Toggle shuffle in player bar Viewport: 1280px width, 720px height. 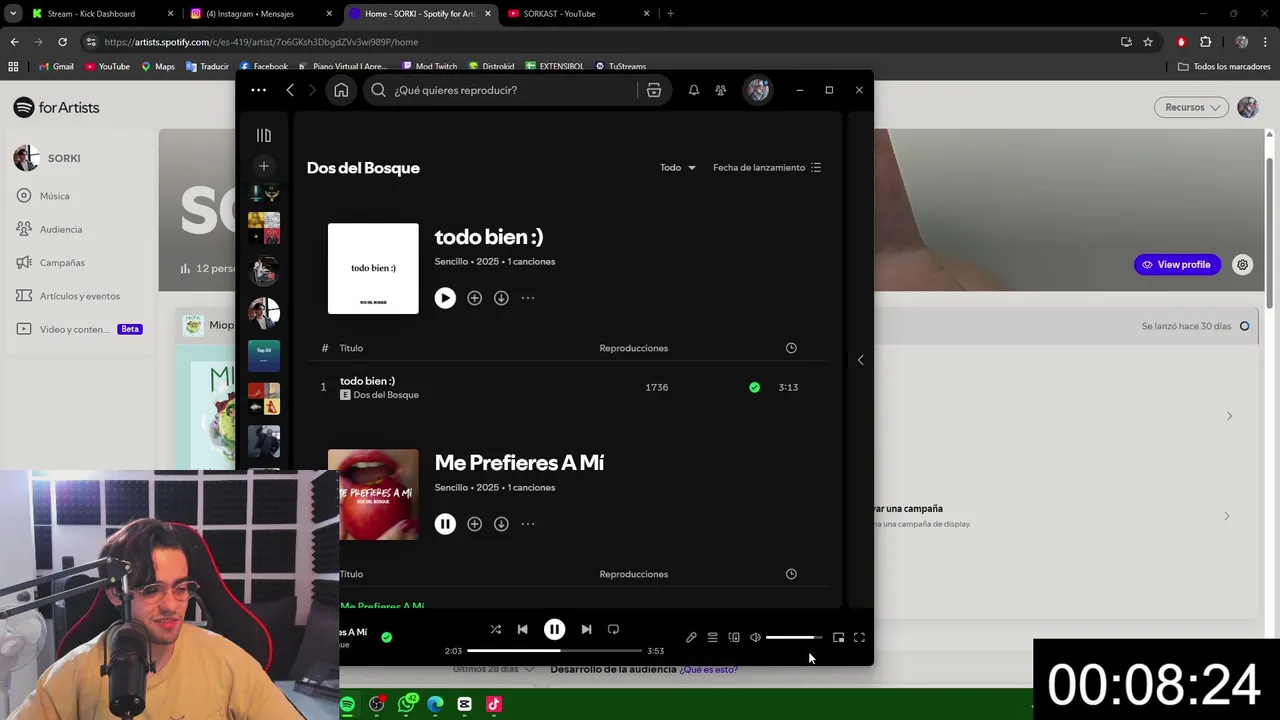point(495,629)
